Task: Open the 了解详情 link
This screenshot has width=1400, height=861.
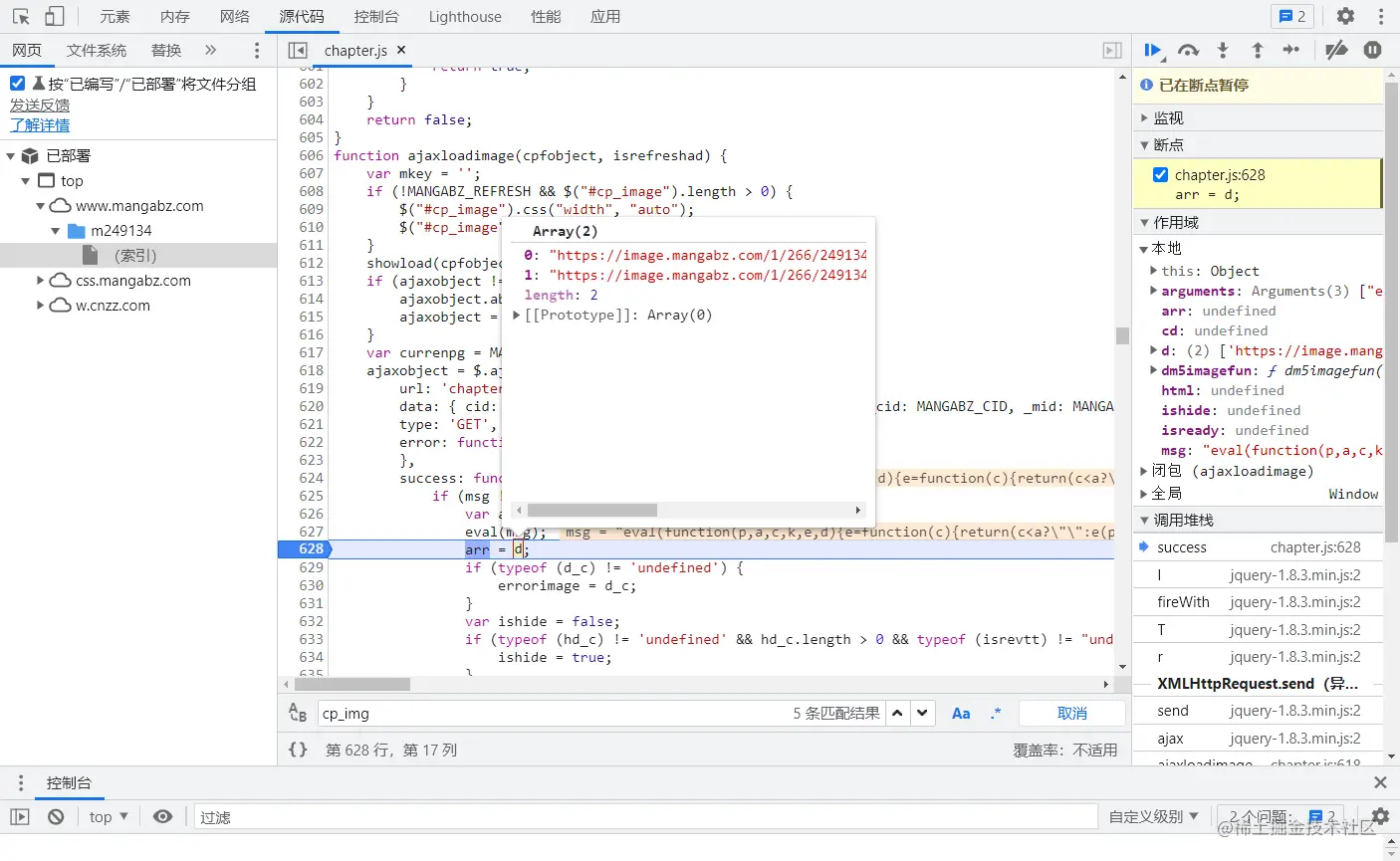Action: tap(40, 124)
